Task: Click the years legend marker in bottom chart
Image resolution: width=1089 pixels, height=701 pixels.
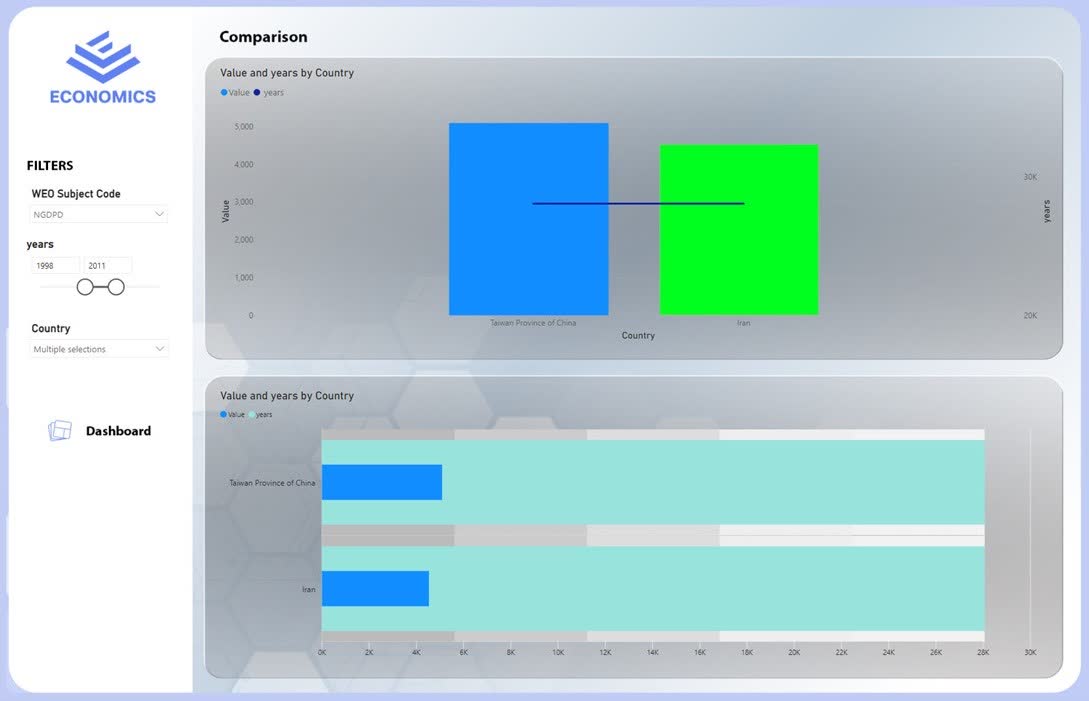Action: point(251,414)
